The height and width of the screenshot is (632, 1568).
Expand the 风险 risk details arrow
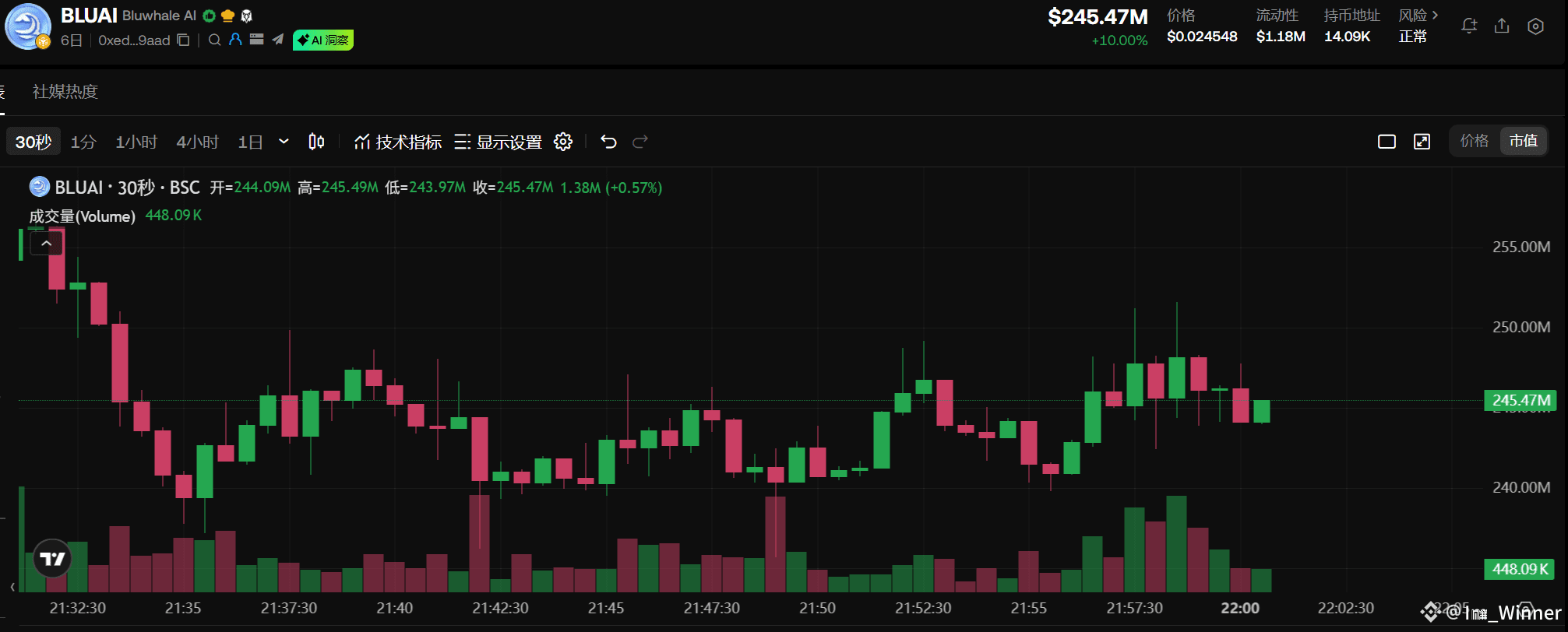click(x=1435, y=15)
